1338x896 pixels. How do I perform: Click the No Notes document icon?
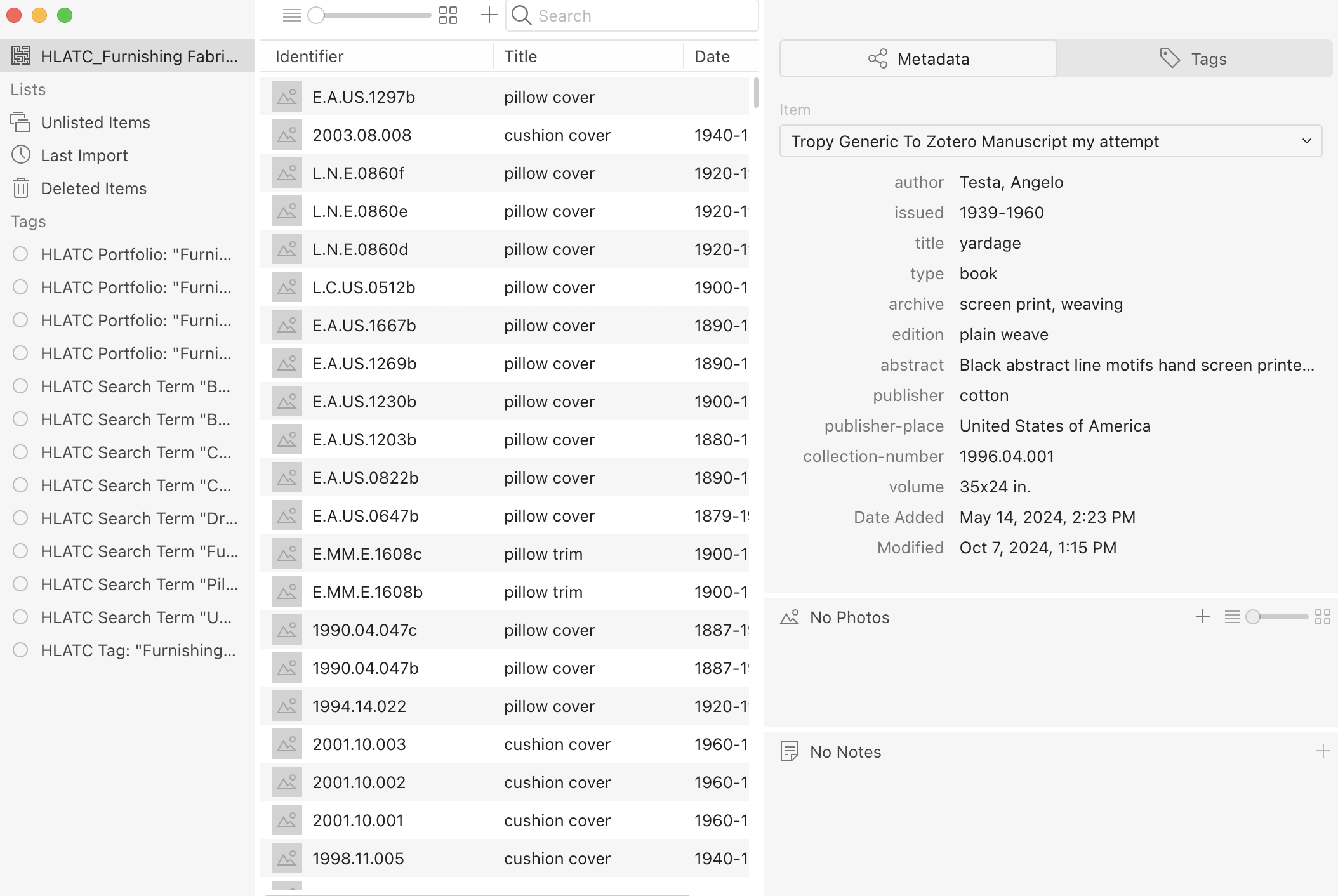point(790,751)
